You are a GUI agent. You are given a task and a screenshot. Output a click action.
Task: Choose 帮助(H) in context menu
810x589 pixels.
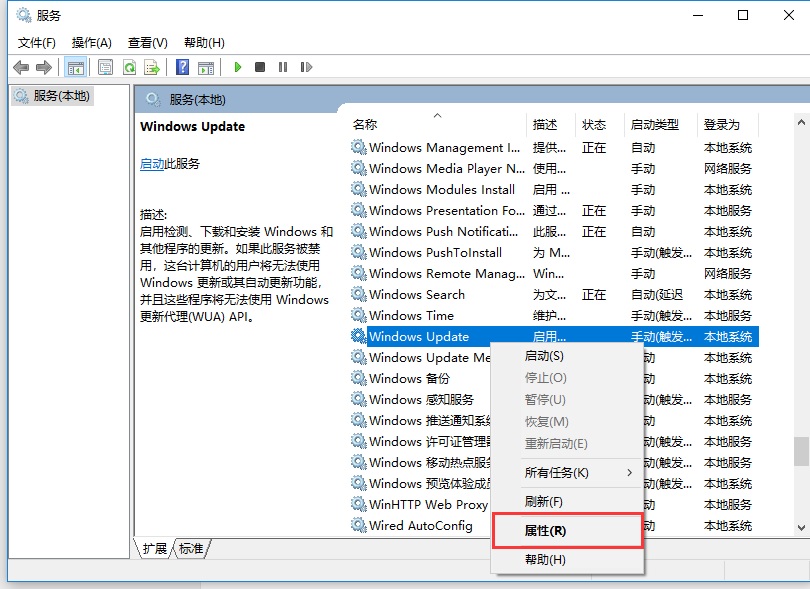point(567,560)
